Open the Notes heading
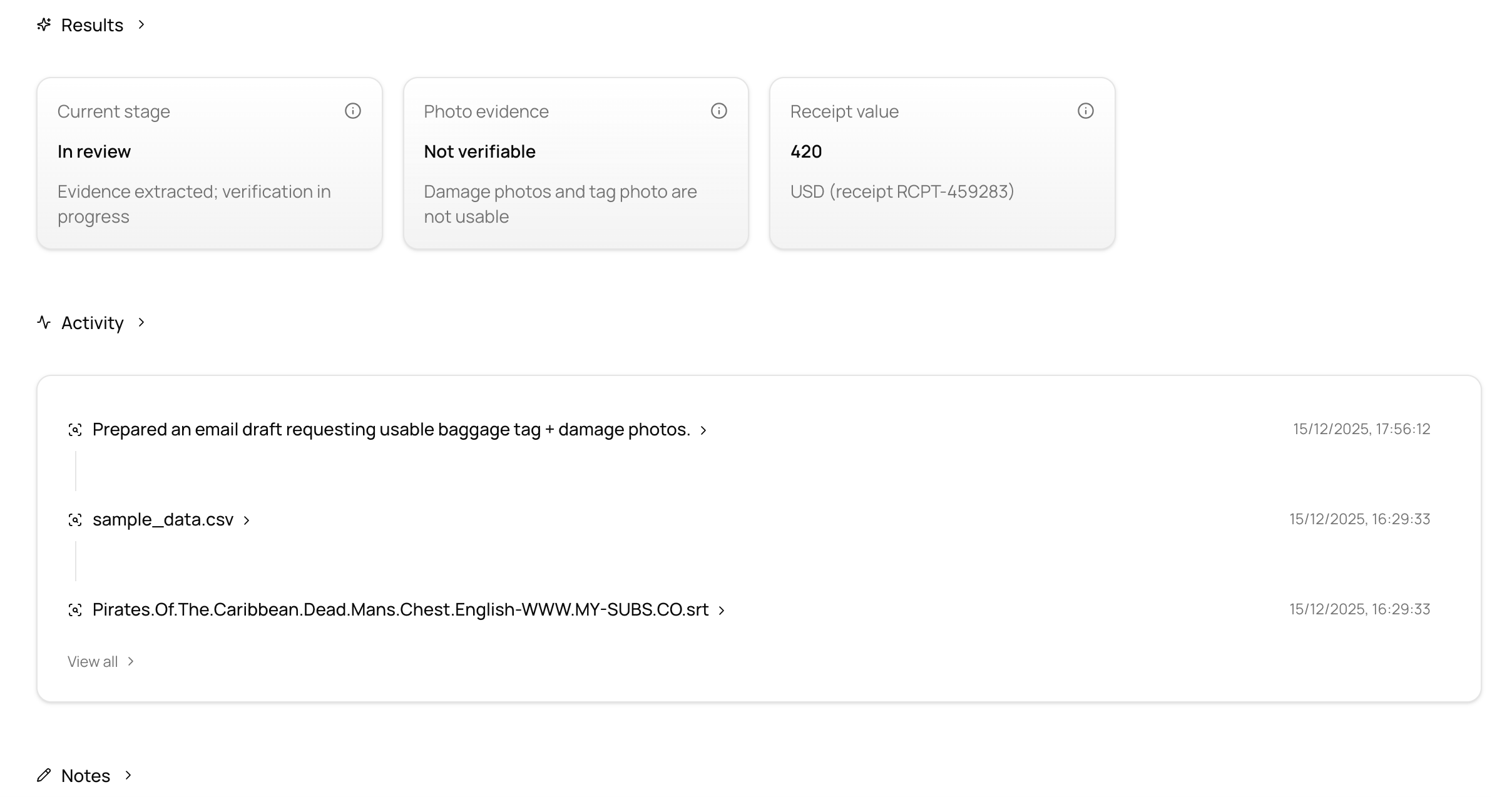The width and height of the screenshot is (1512, 797). point(86,776)
